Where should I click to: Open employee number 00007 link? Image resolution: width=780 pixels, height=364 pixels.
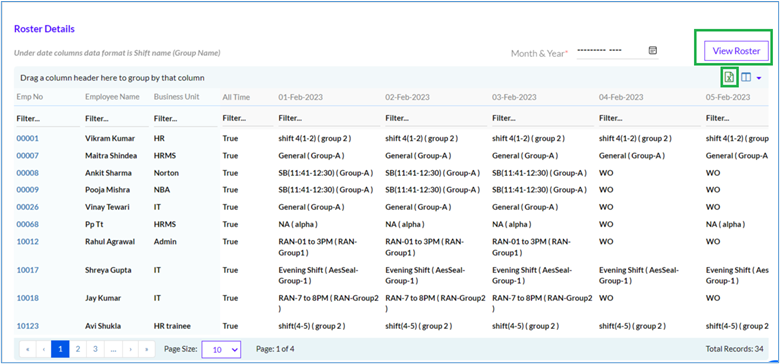point(27,156)
